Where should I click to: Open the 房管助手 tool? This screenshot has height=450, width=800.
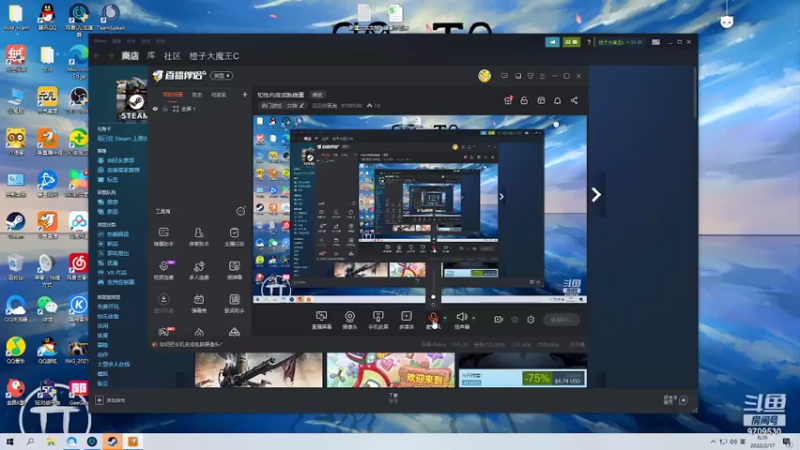[199, 237]
